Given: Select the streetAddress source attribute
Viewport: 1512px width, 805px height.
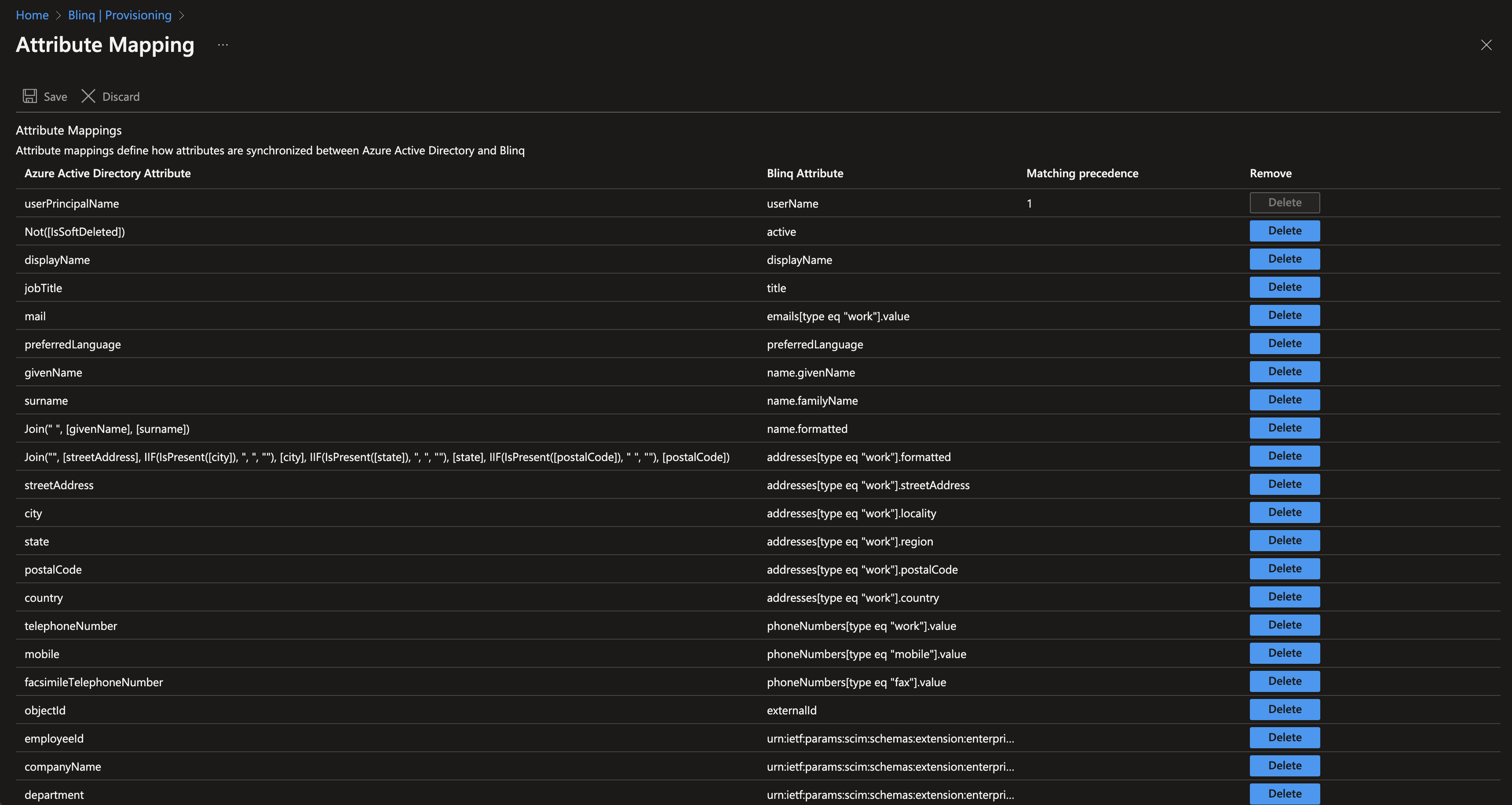Looking at the screenshot, I should pos(59,486).
